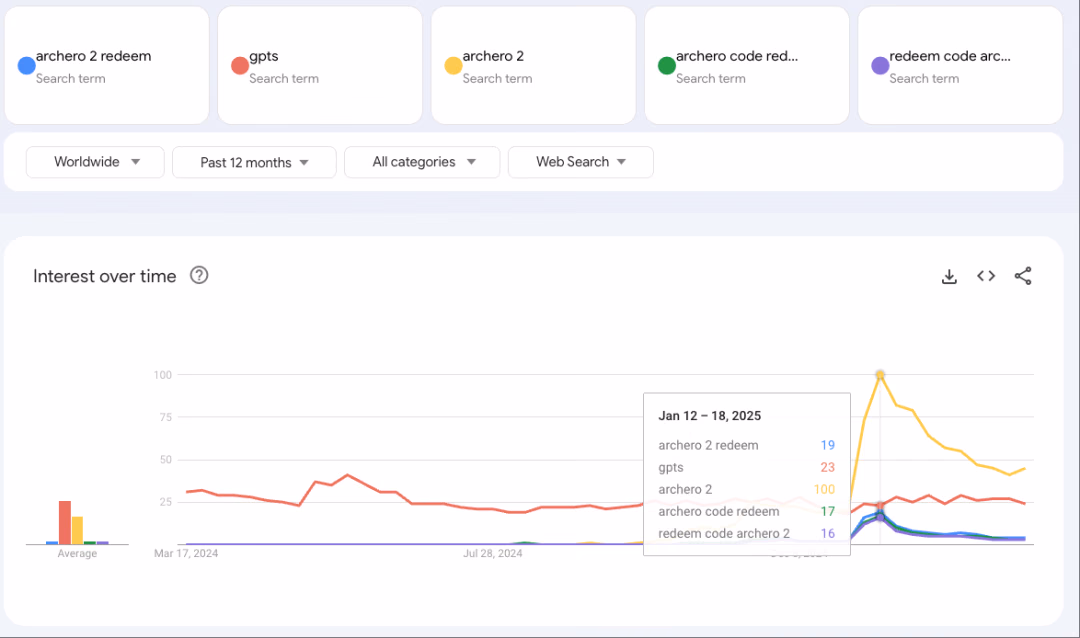Click the redeem code archero 2 value 16

point(827,533)
